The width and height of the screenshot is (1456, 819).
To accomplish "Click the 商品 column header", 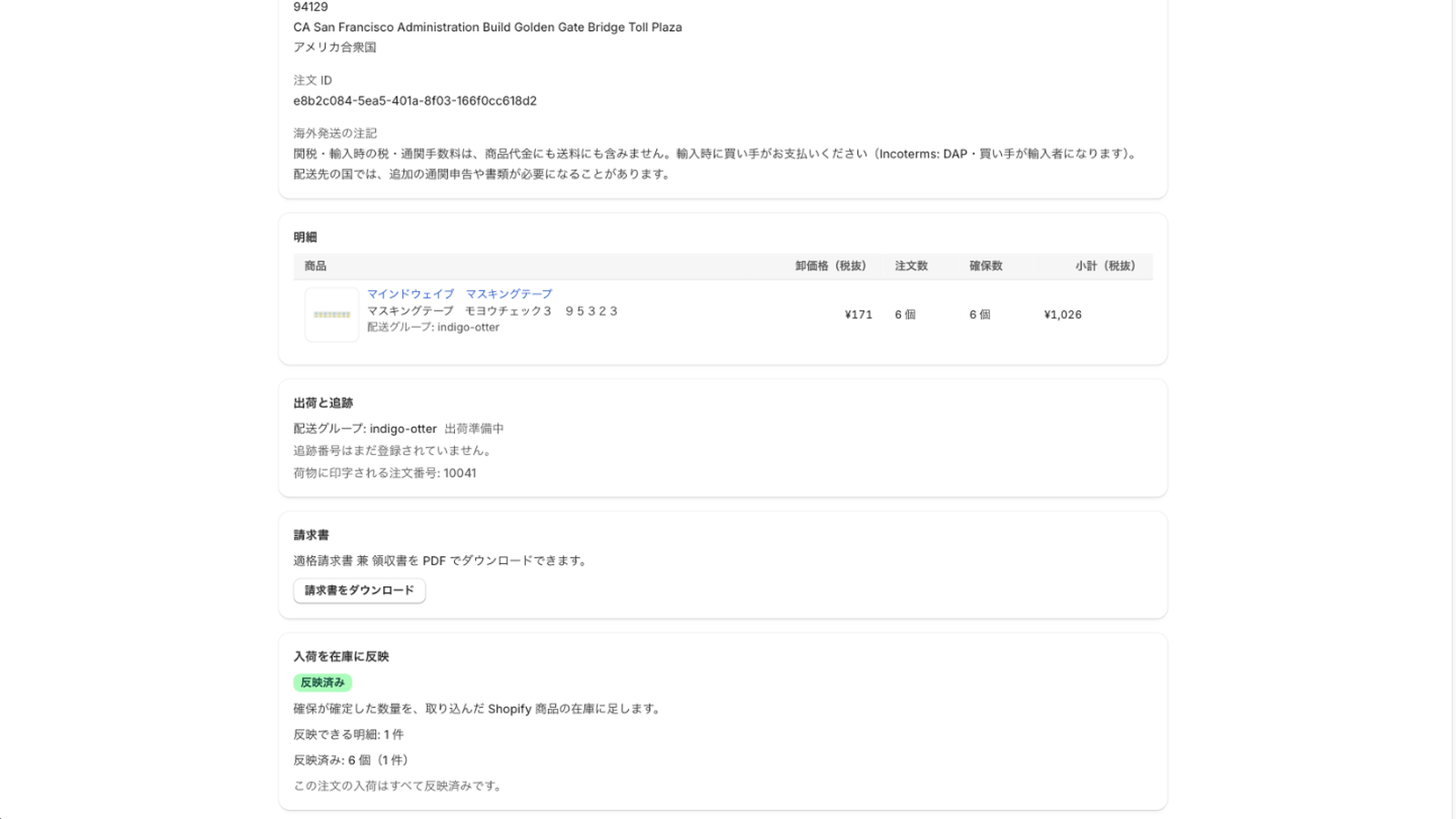I will click(x=315, y=266).
